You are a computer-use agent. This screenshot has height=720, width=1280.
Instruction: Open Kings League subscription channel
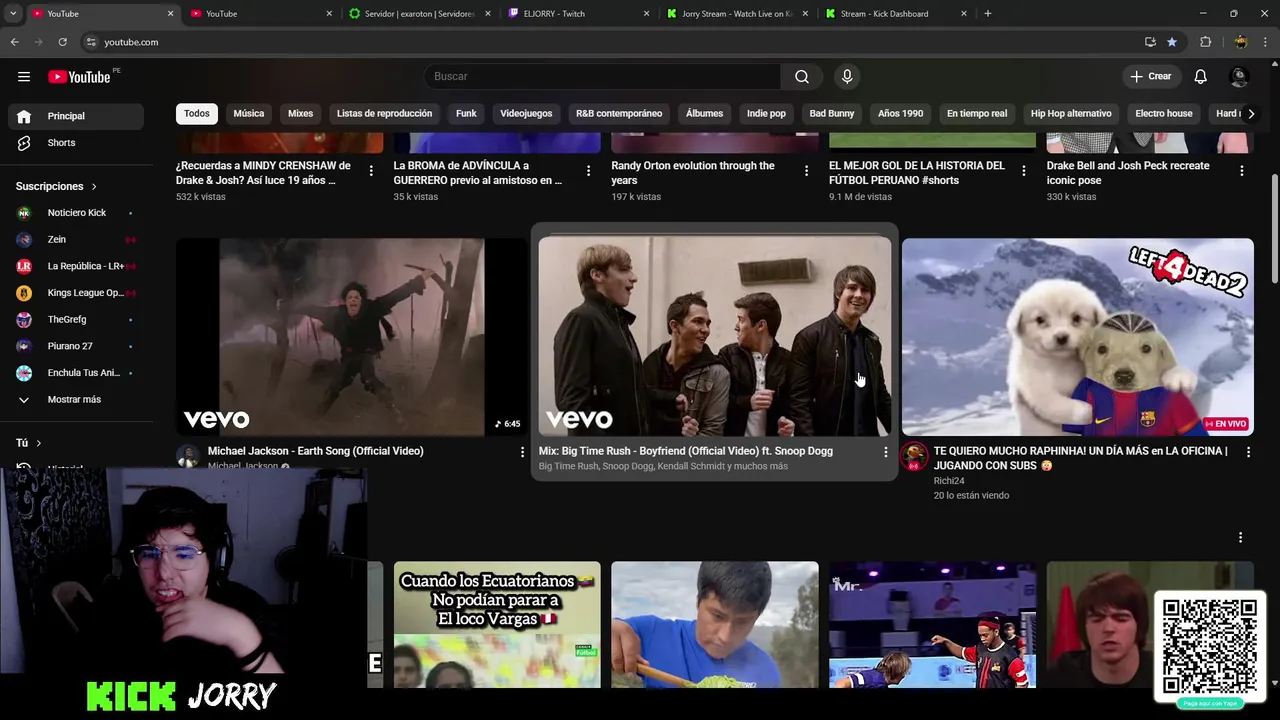pos(76,293)
